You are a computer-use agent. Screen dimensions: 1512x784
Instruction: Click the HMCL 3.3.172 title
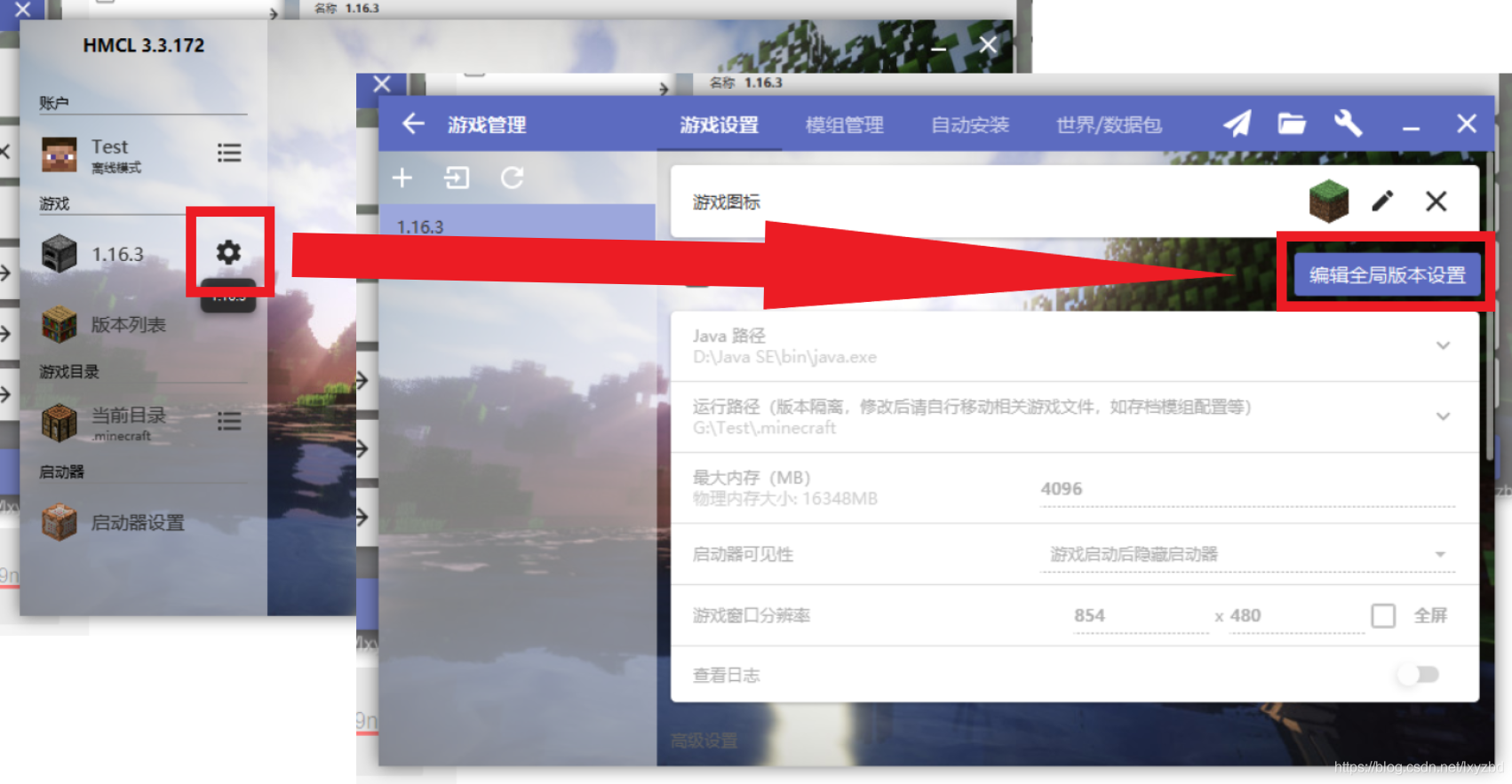(x=144, y=45)
